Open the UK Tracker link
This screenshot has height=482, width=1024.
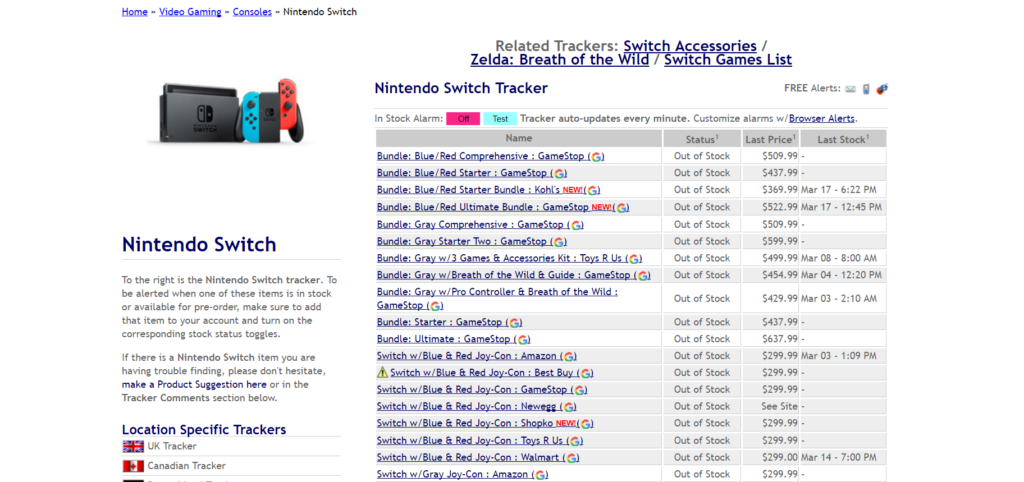pos(172,446)
